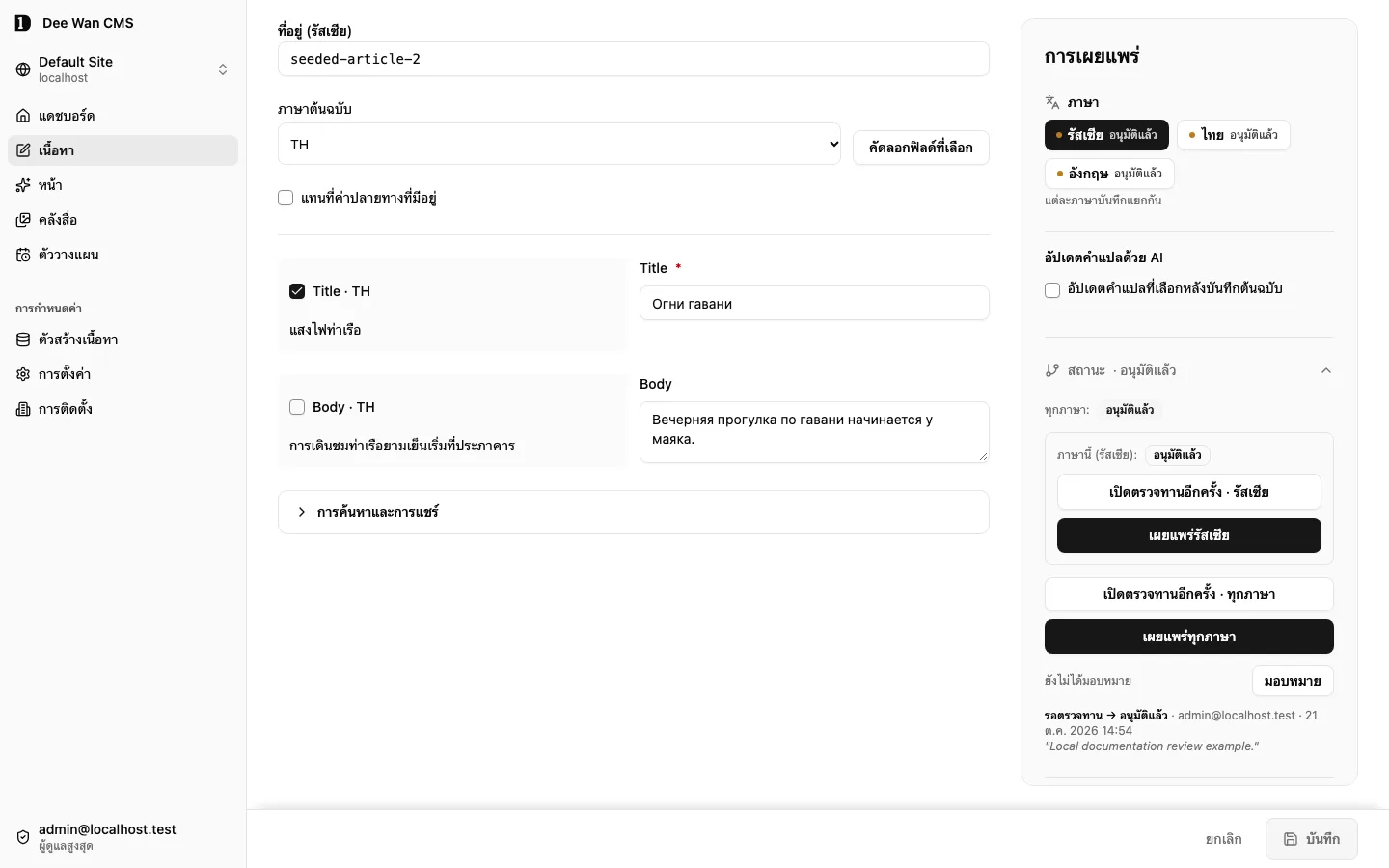Switch to the ไทย language chip
The width and height of the screenshot is (1389, 868).
pos(1234,135)
